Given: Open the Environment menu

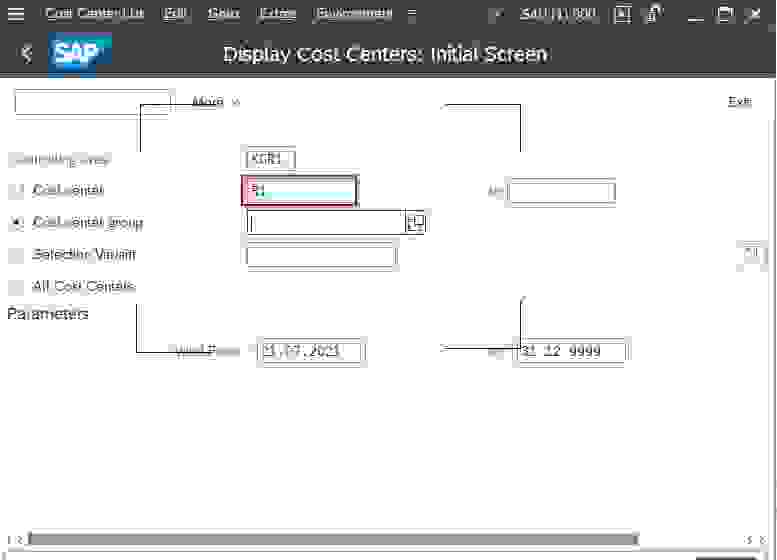Looking at the screenshot, I should [x=354, y=13].
